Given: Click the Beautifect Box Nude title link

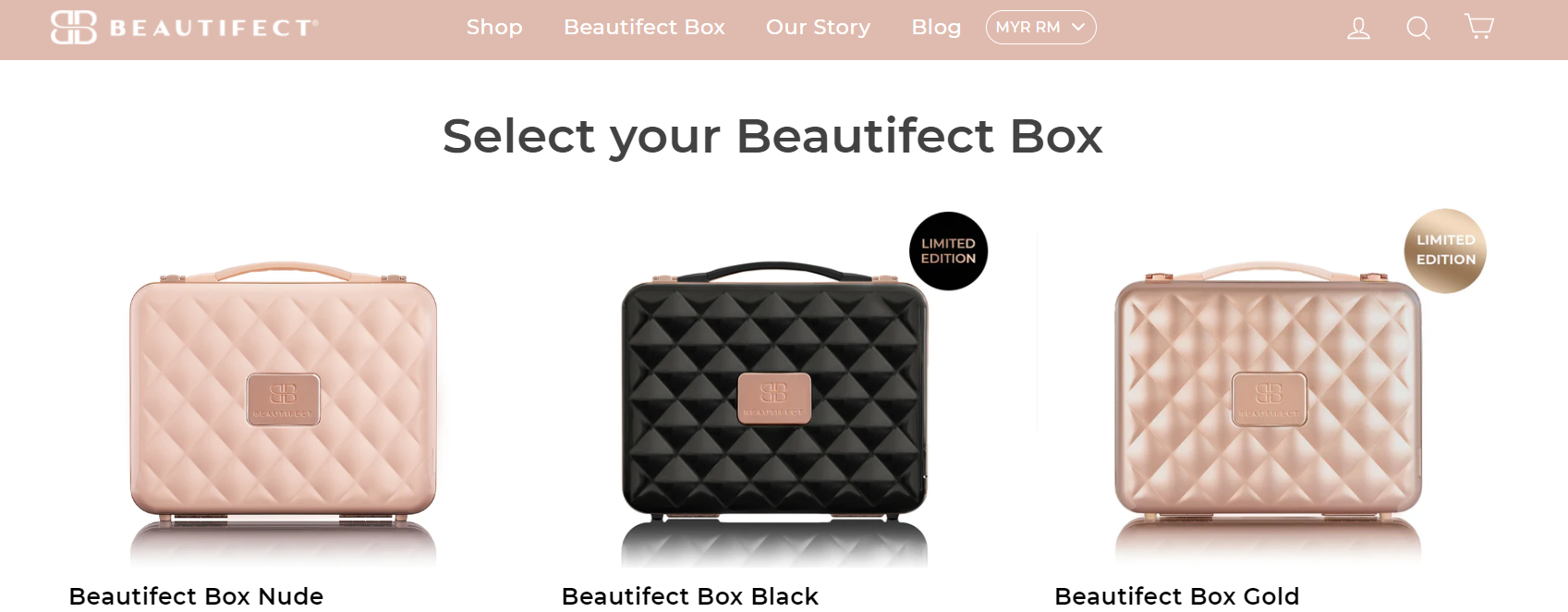Looking at the screenshot, I should pos(196,596).
